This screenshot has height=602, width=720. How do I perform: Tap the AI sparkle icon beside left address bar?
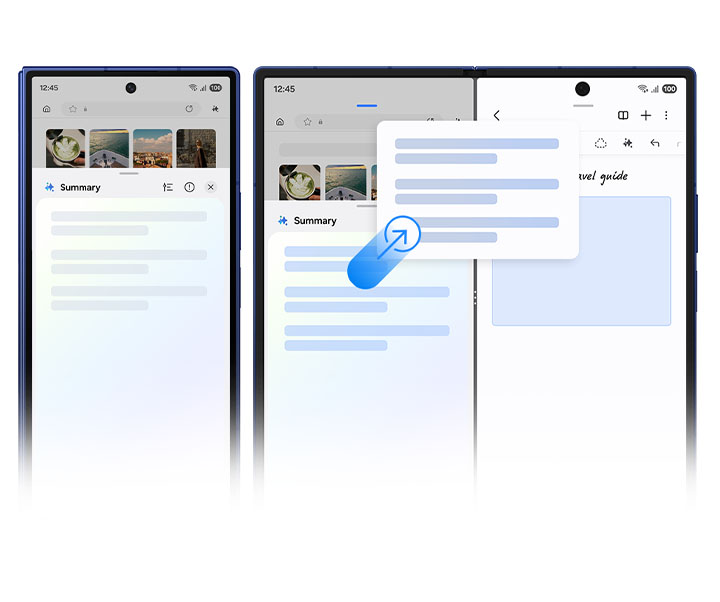(215, 109)
